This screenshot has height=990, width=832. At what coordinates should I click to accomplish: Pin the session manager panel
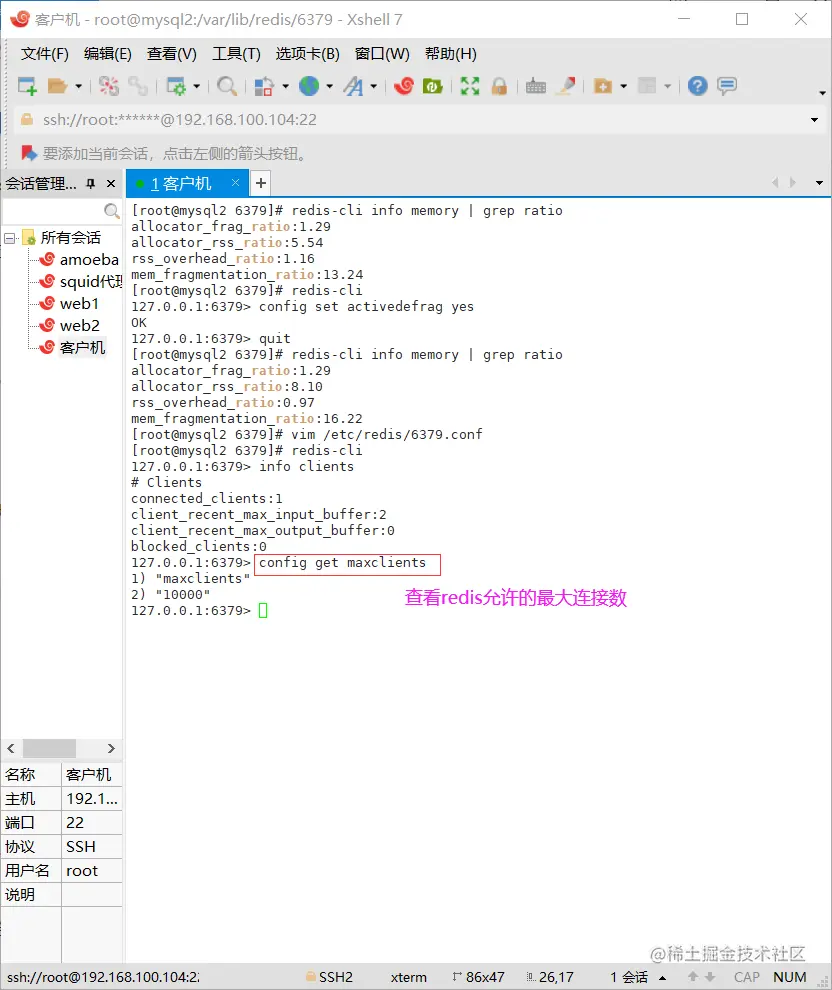(91, 184)
